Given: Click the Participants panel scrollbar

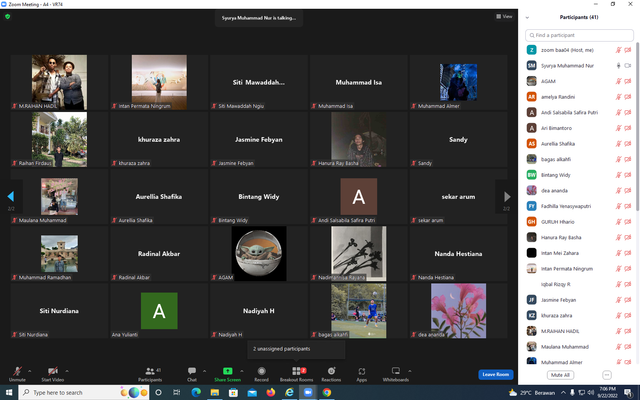Looking at the screenshot, I should pyautogui.click(x=637, y=127).
